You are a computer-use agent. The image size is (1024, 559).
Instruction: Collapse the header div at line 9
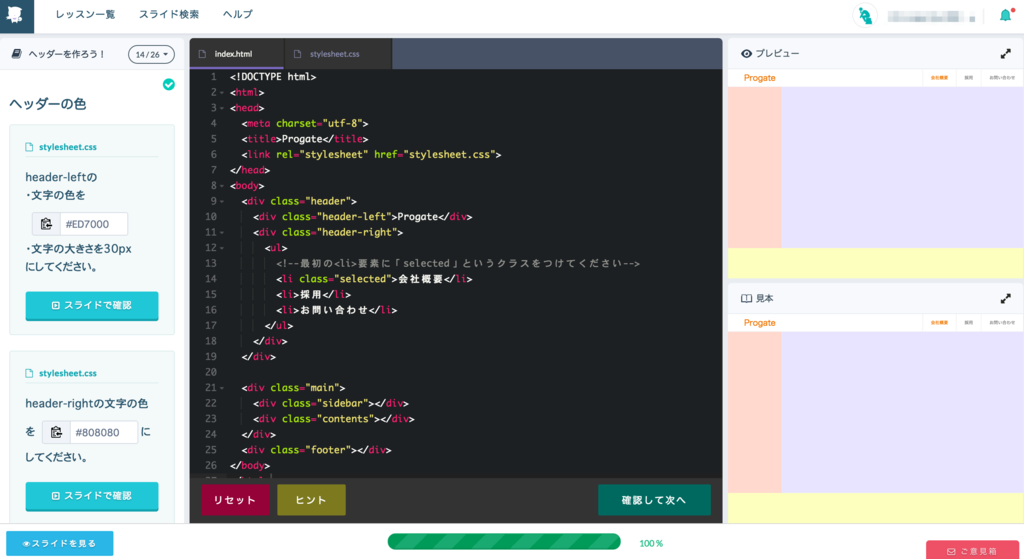click(222, 202)
